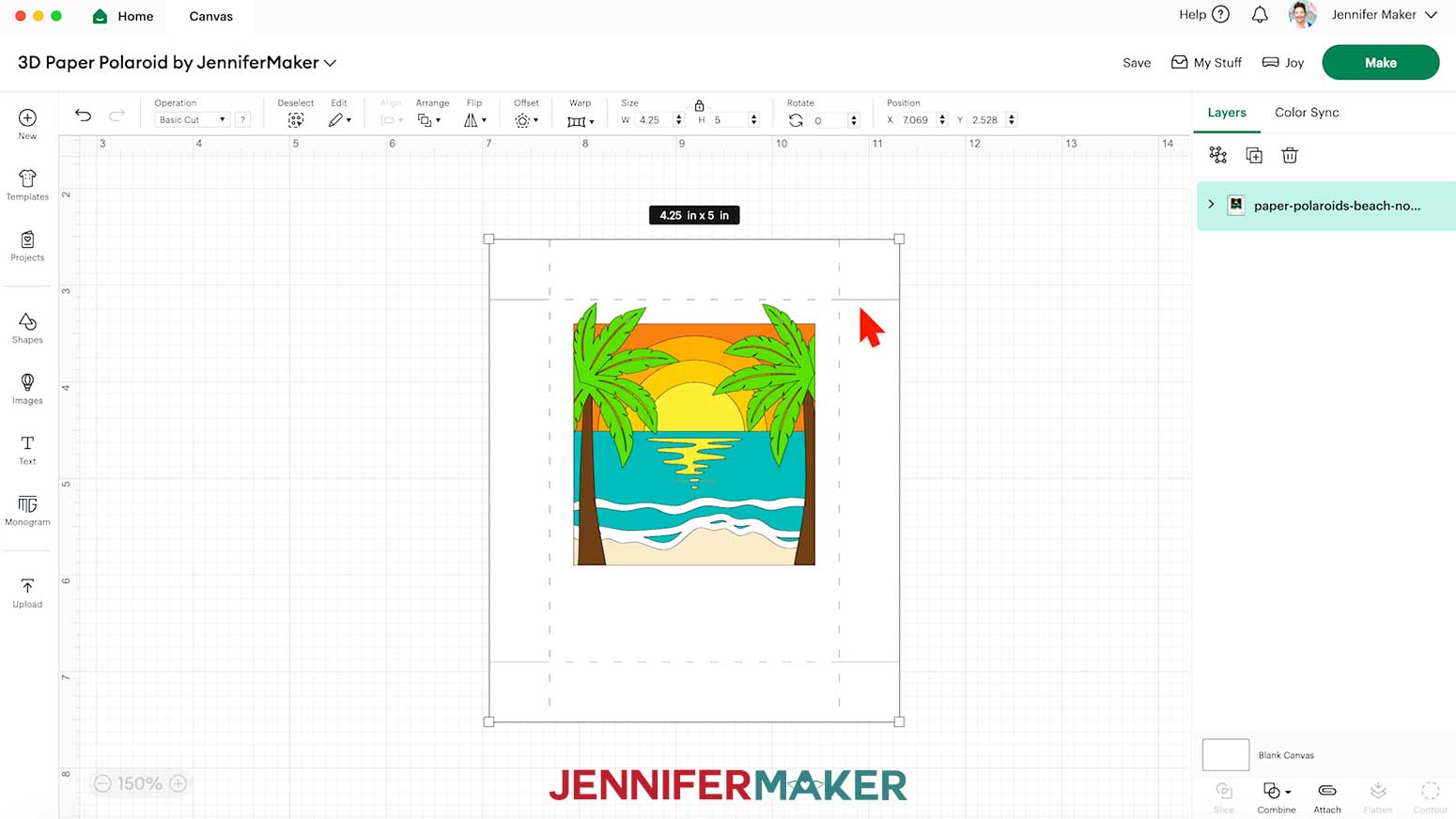
Task: Click the Y position field
Action: 987,120
